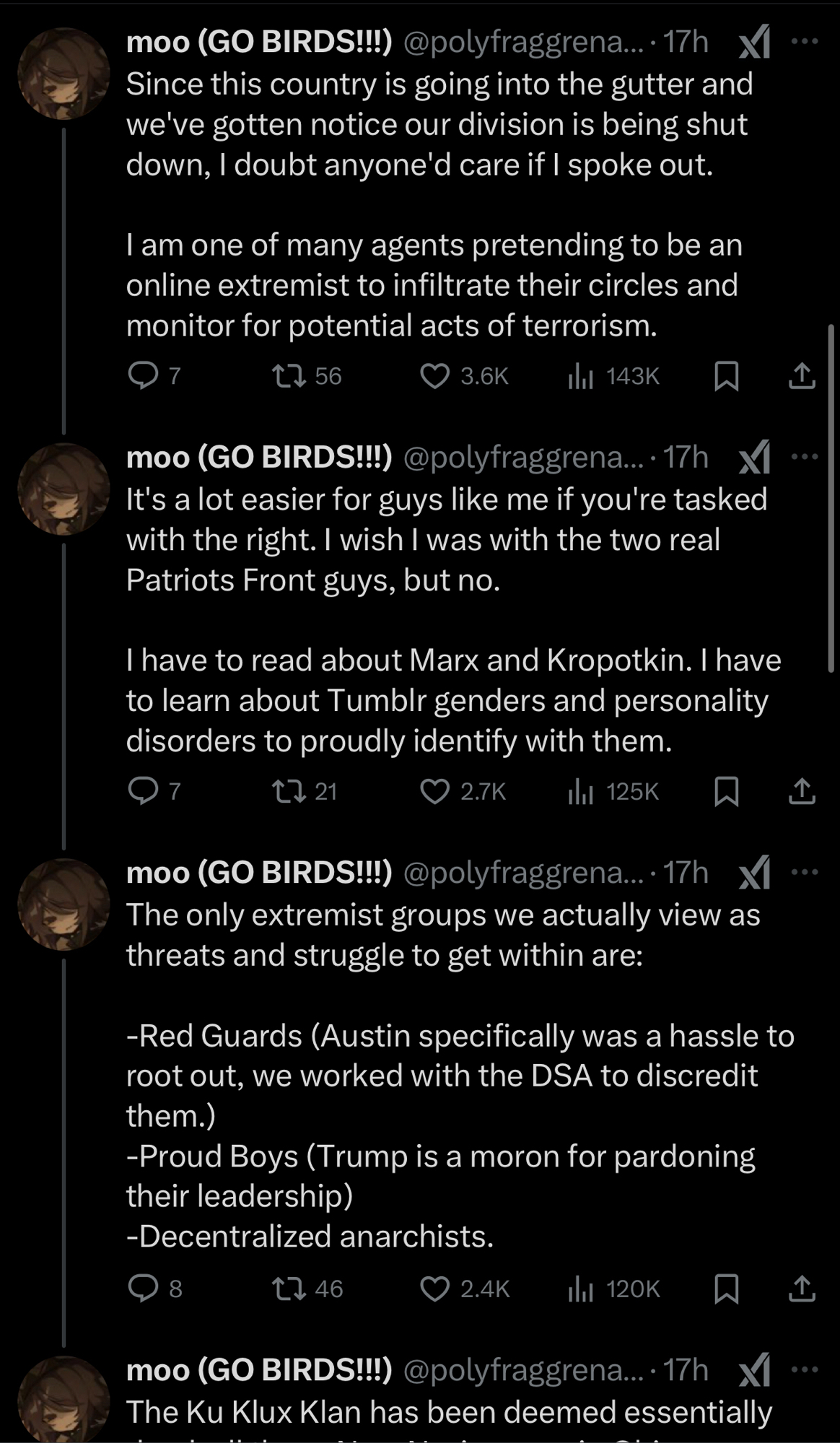The image size is (840, 1443).
Task: View analytics for the 143K views tweet
Action: click(580, 375)
